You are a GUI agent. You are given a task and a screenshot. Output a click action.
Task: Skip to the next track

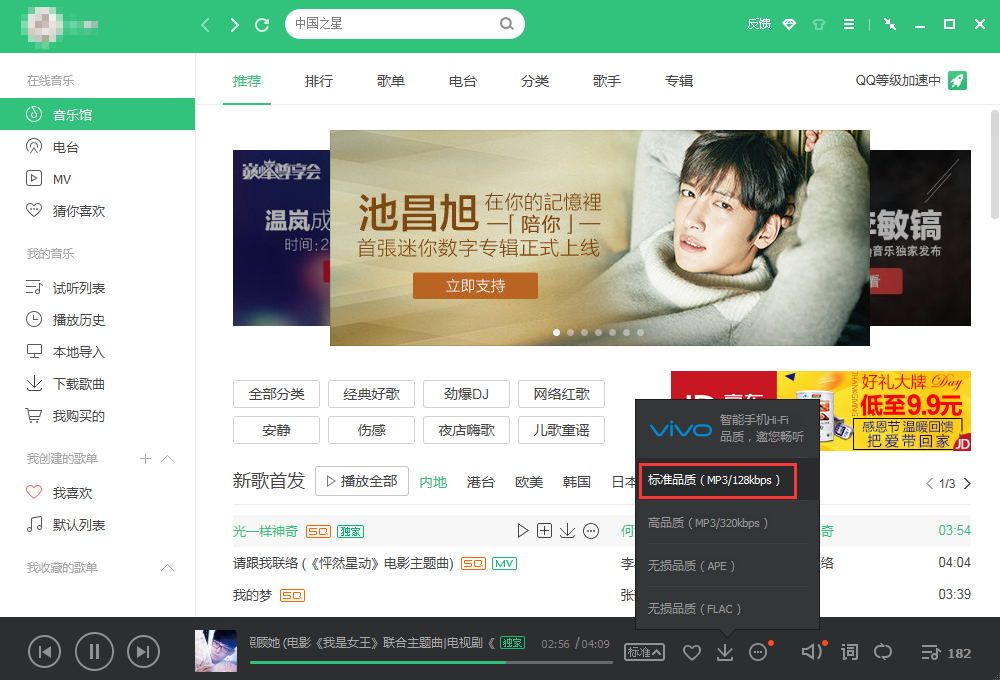point(143,653)
